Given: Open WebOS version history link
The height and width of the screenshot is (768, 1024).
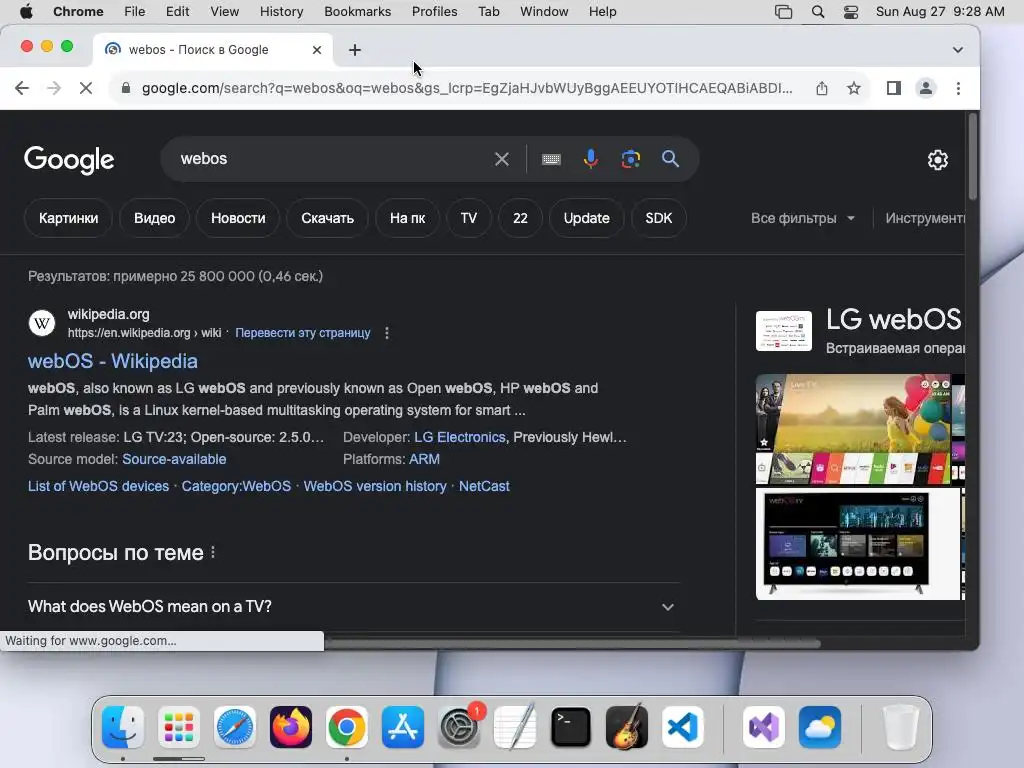Looking at the screenshot, I should [x=375, y=486].
